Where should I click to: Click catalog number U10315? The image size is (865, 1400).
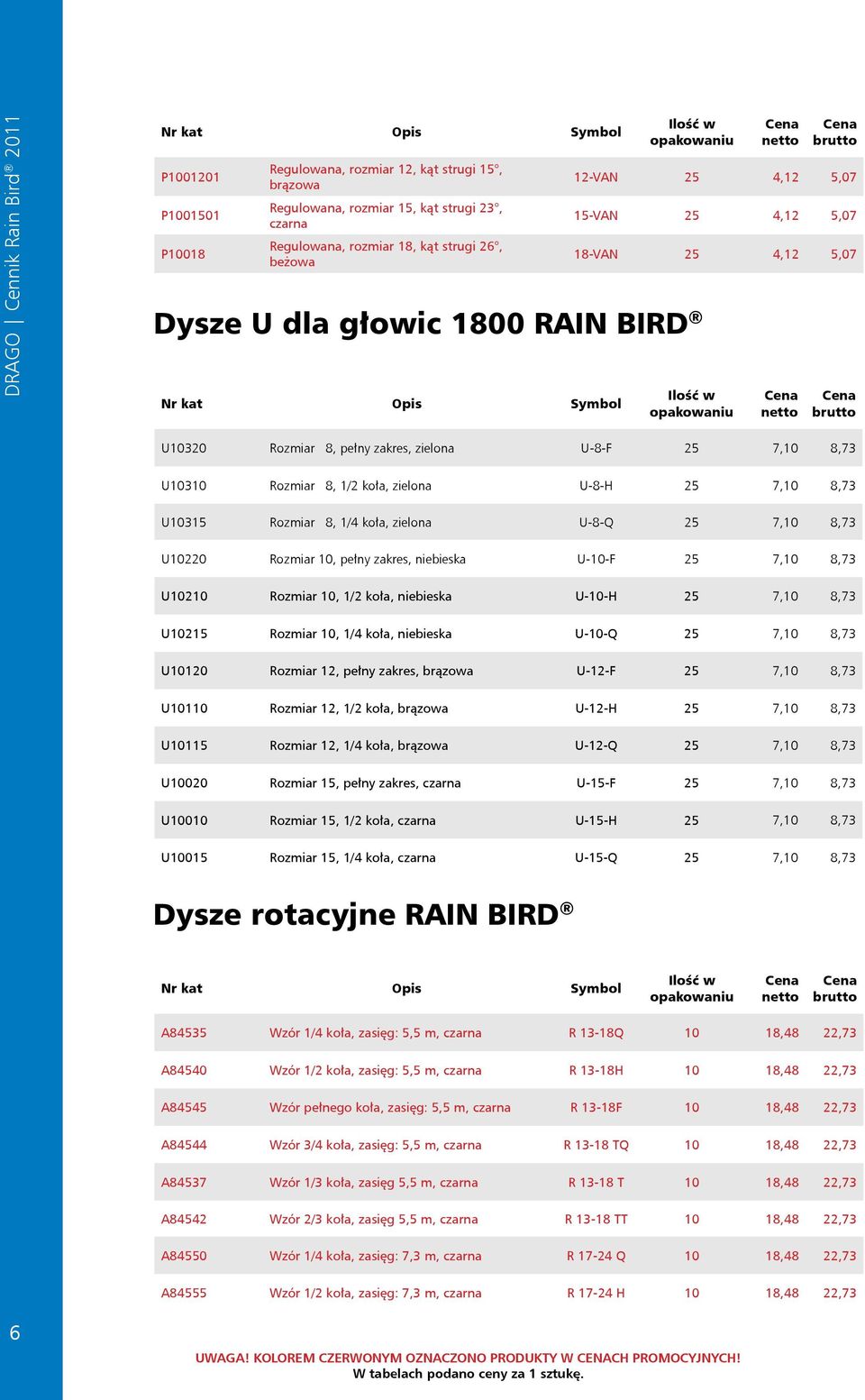(x=184, y=523)
